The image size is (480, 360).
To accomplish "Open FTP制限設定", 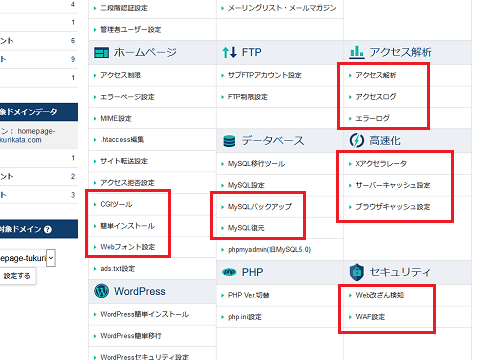I will (248, 97).
